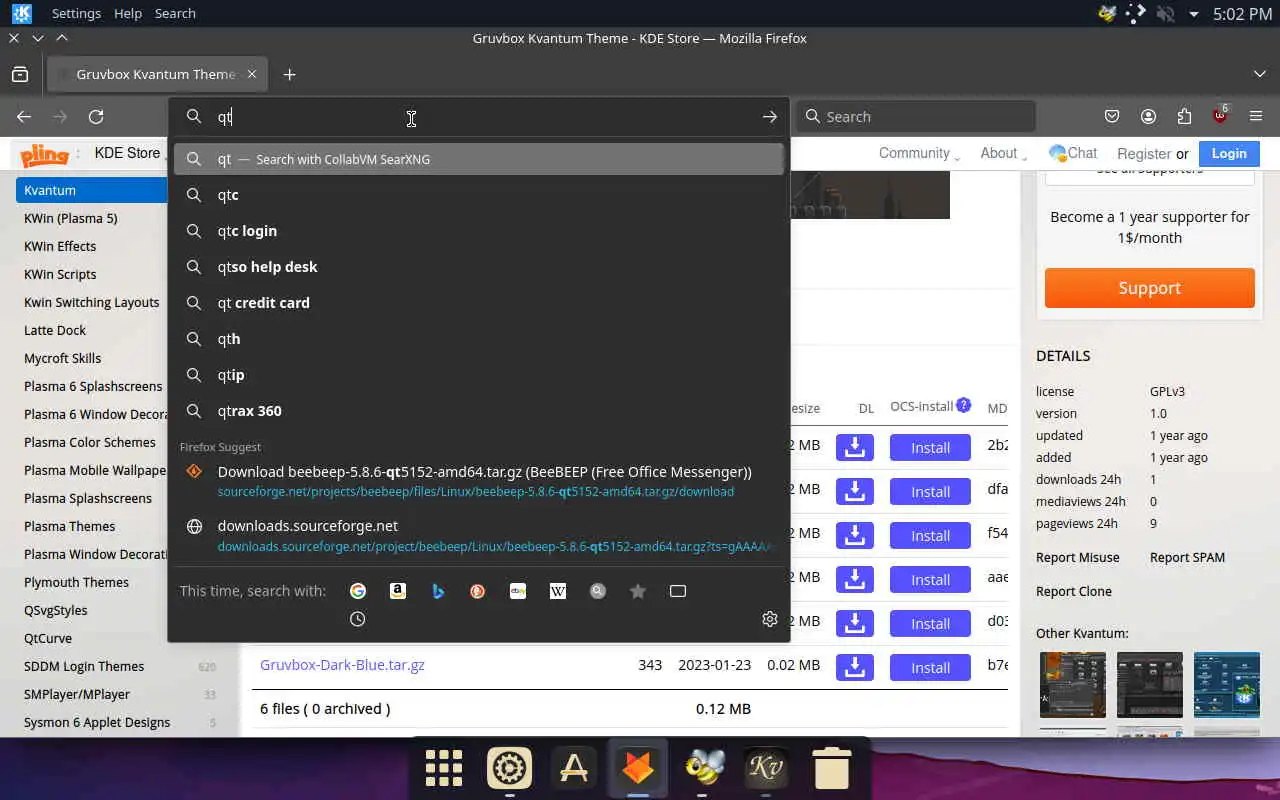
Task: Expand the About dropdown
Action: click(x=1003, y=153)
